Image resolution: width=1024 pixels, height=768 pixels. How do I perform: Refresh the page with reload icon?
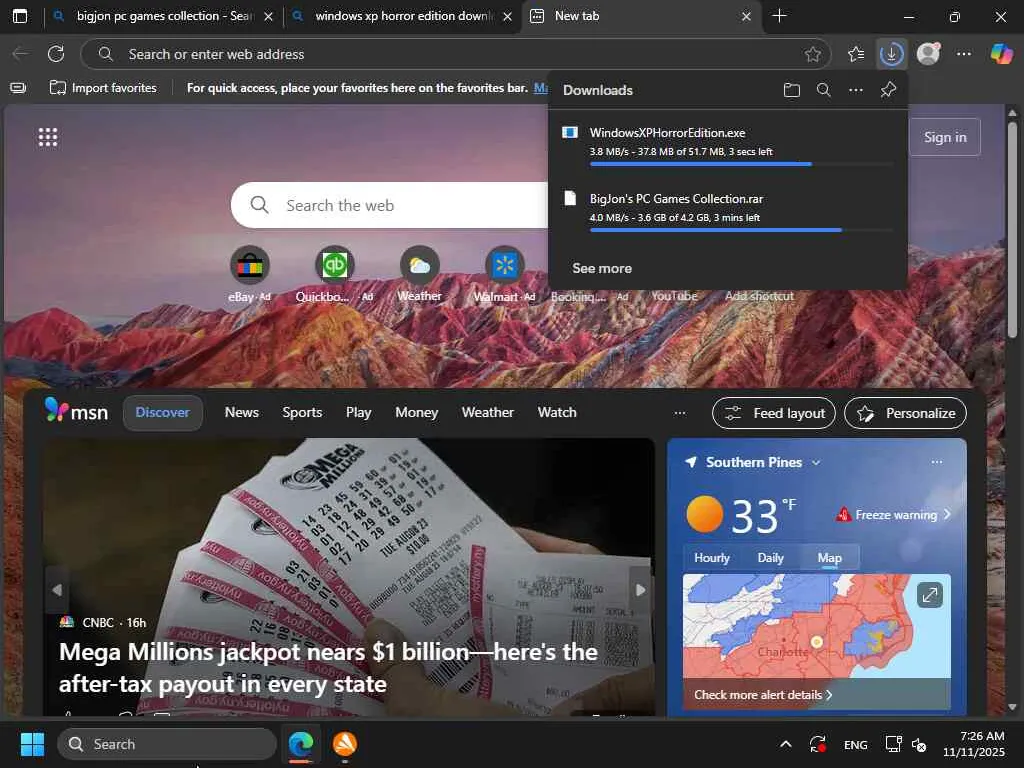tap(56, 54)
